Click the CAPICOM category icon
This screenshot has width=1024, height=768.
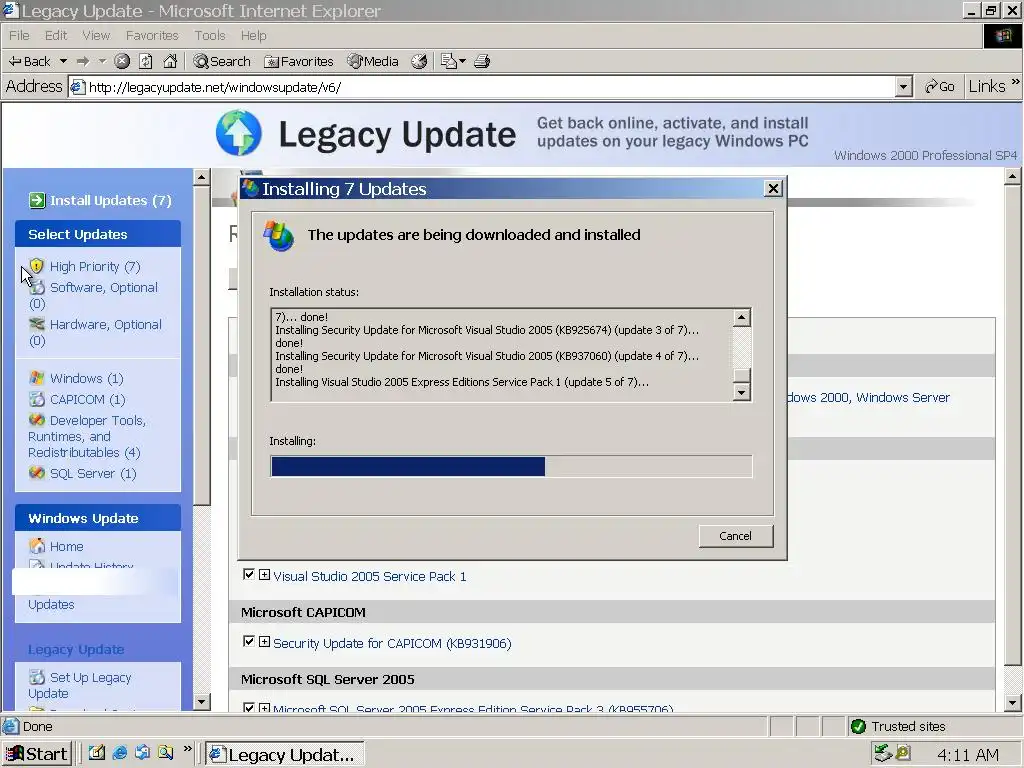click(x=37, y=399)
